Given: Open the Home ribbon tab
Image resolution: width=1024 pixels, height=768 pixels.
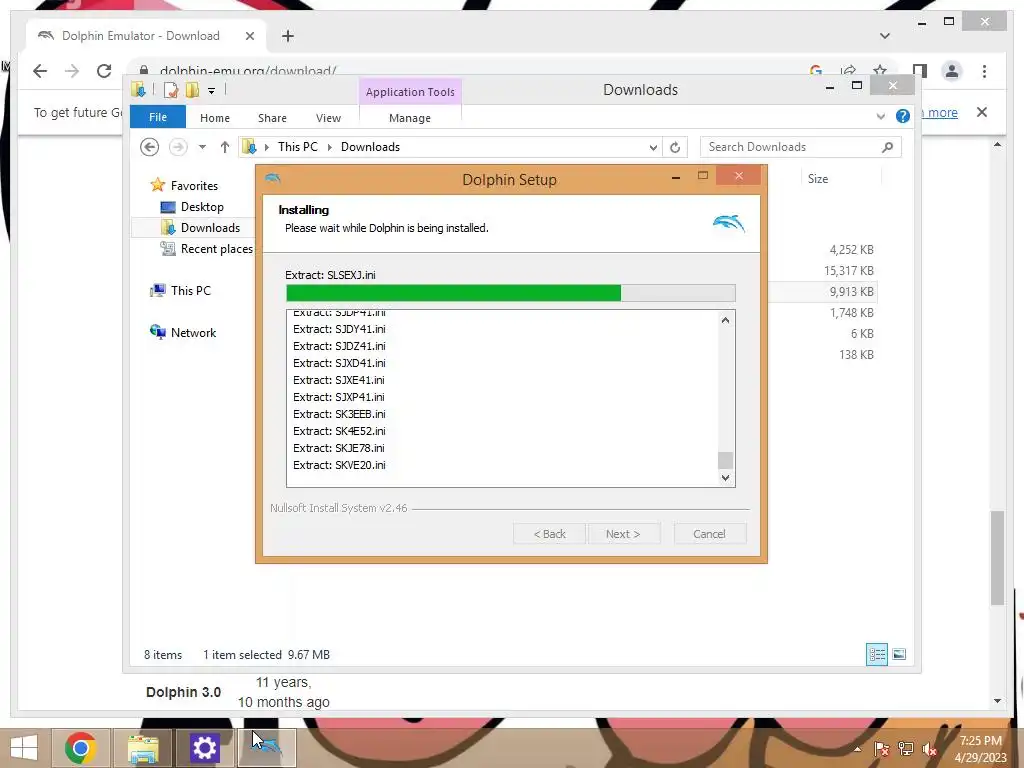Looking at the screenshot, I should [x=215, y=118].
